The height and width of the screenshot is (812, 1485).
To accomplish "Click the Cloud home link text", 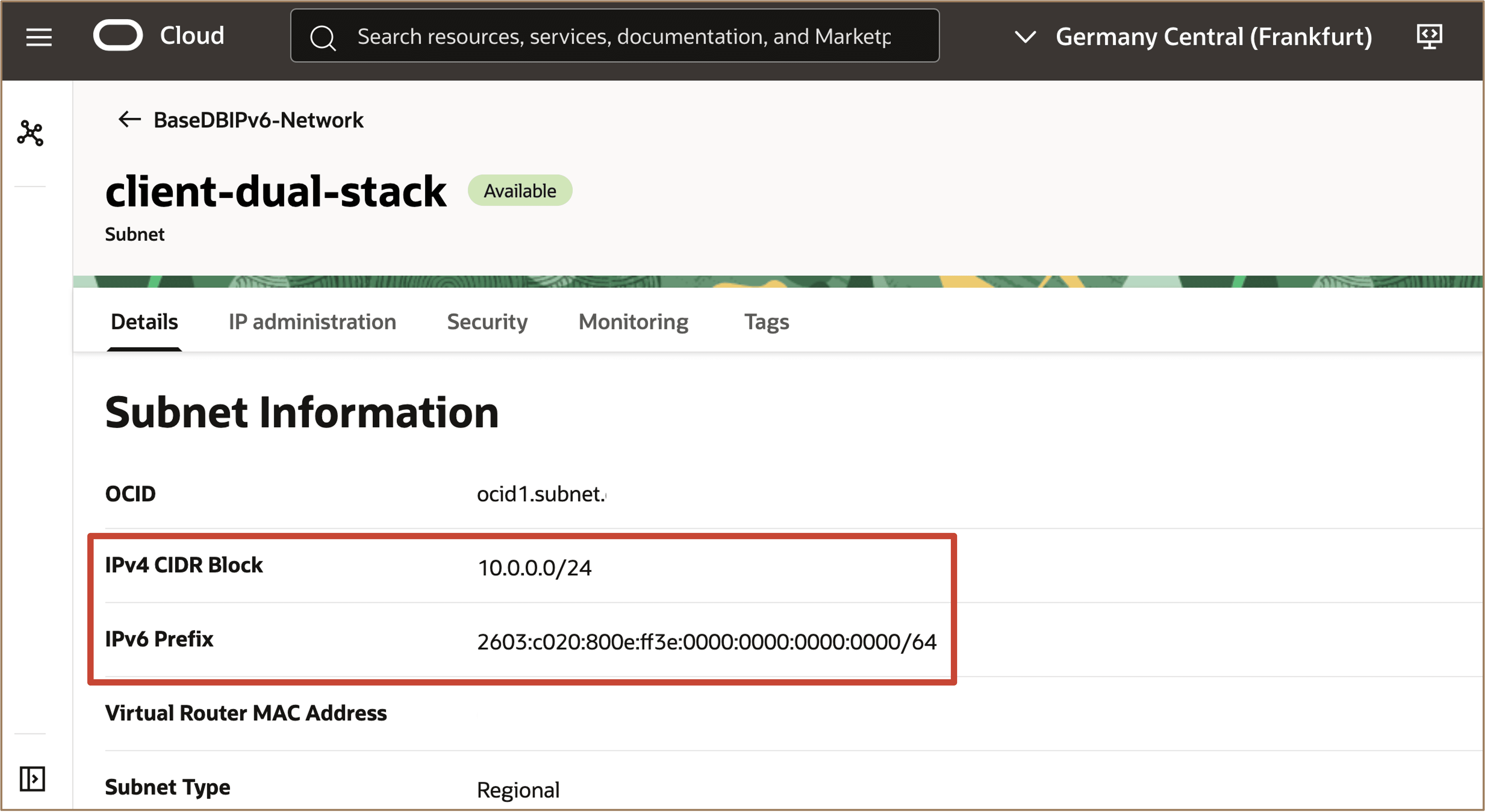I will coord(192,36).
